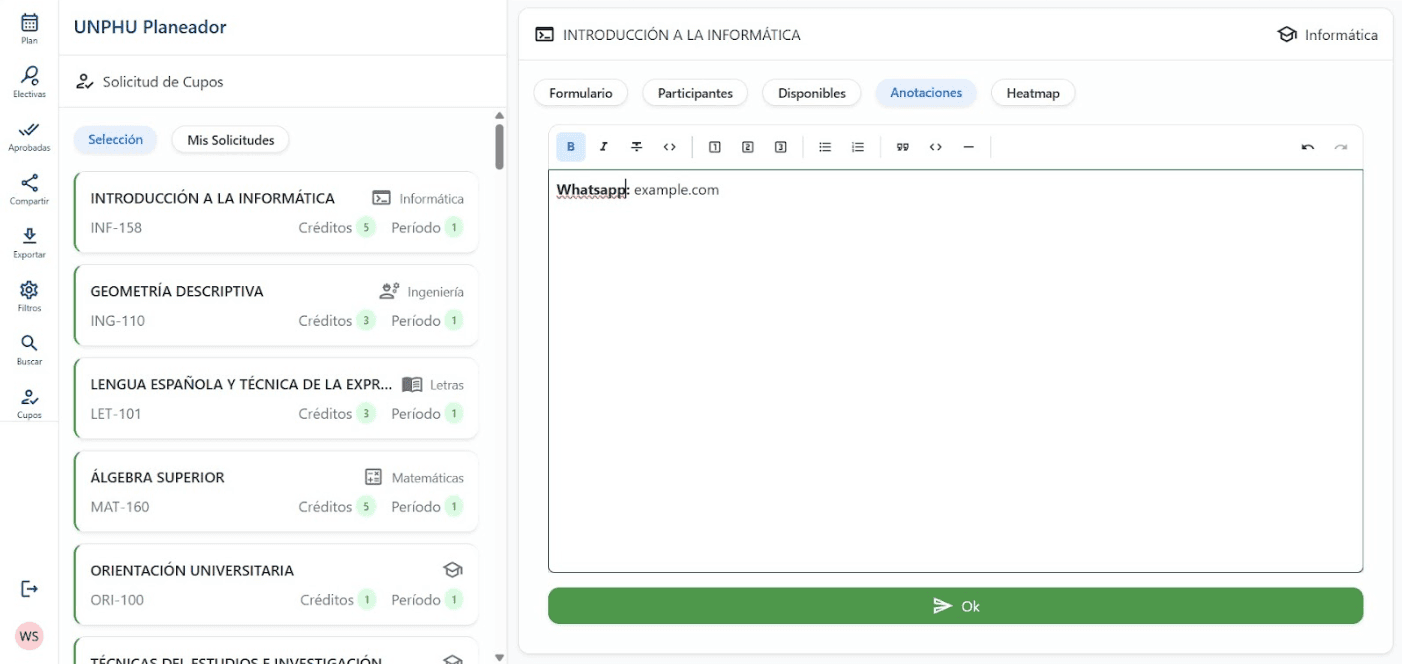Click the example.com text in the editor
Screen dimensions: 1402x670
point(676,190)
